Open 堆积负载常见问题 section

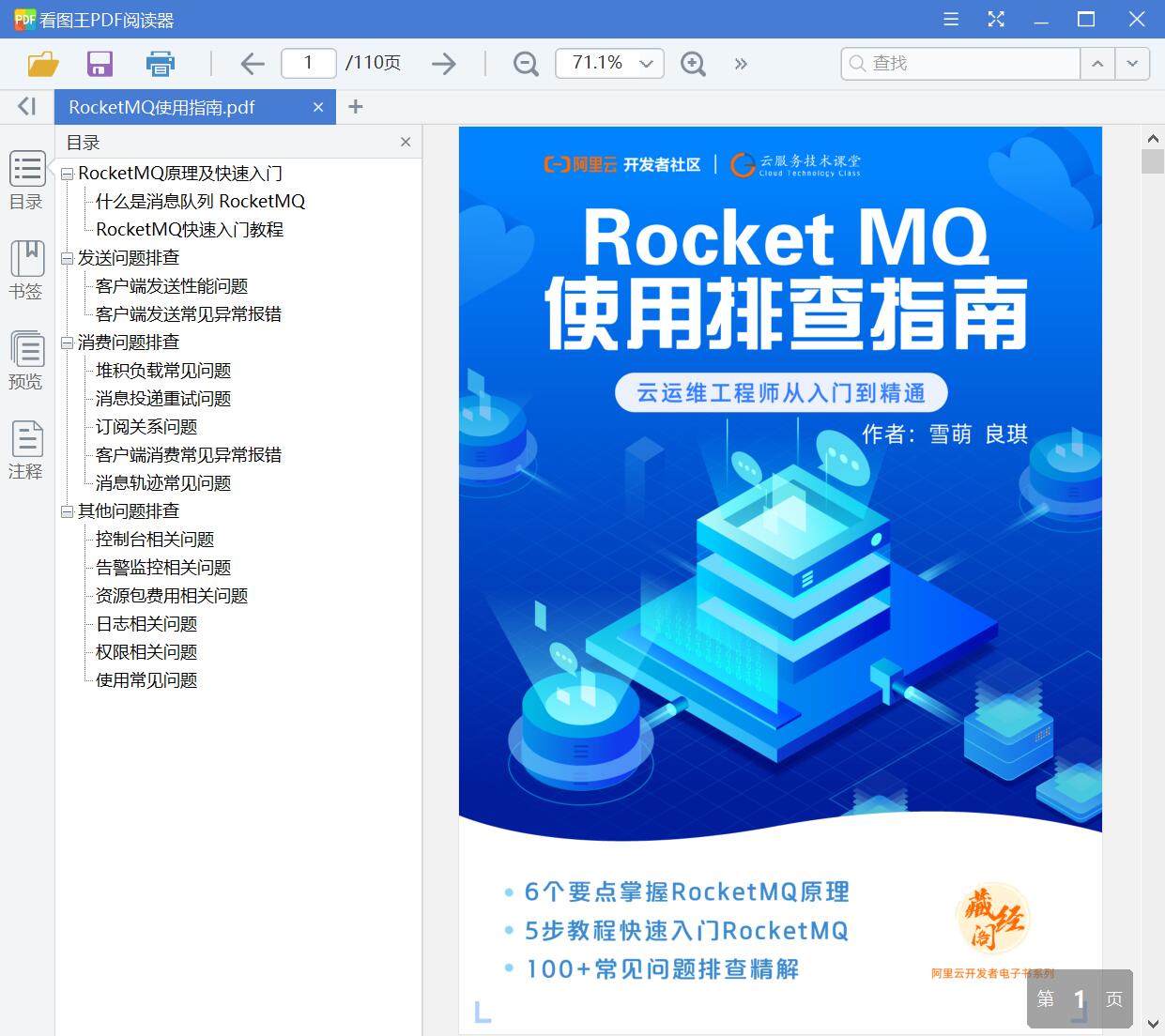163,371
